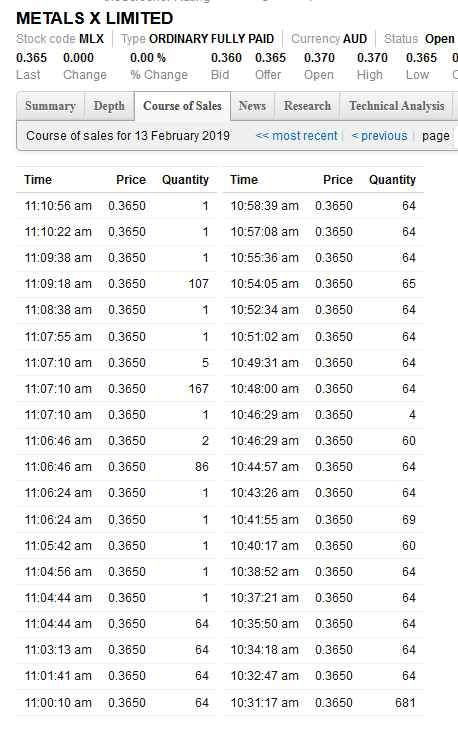Click quantity 60 at 10:46:29 am
The image size is (458, 729).
click(409, 441)
